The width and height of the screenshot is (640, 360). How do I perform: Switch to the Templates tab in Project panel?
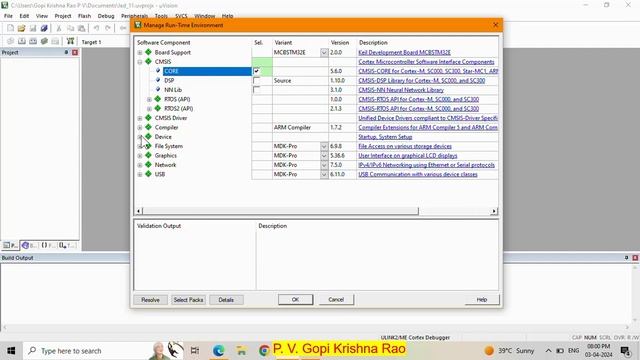[67, 245]
